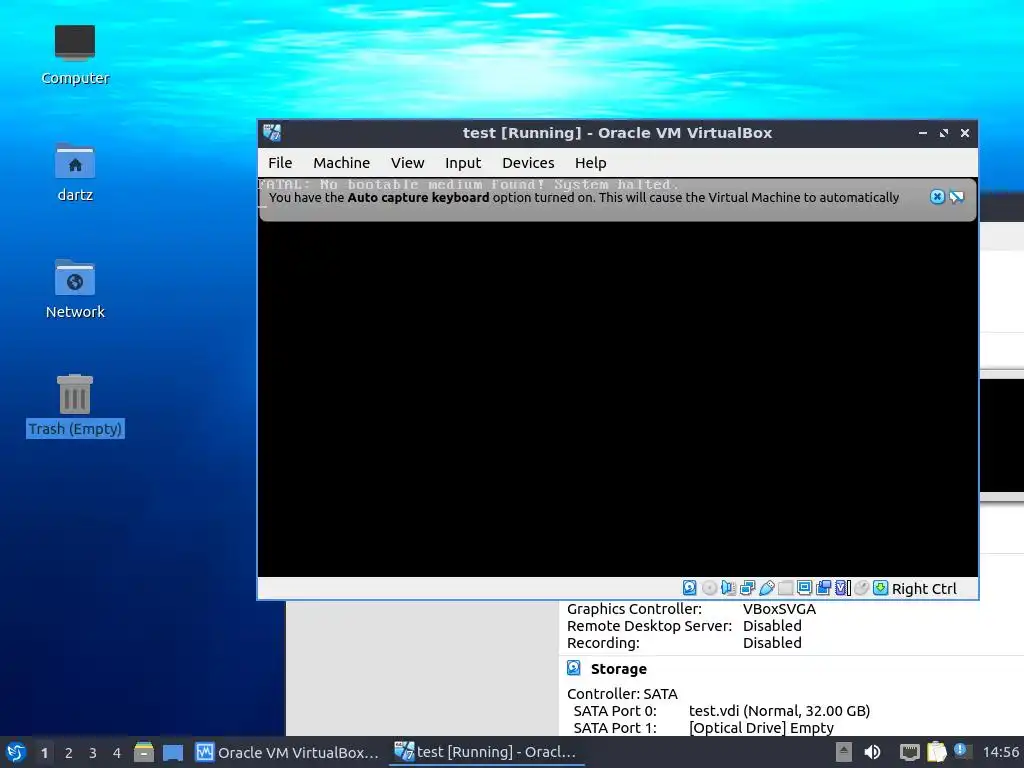This screenshot has height=768, width=1024.
Task: Click the network adapters indicator icon
Action: tap(748, 588)
